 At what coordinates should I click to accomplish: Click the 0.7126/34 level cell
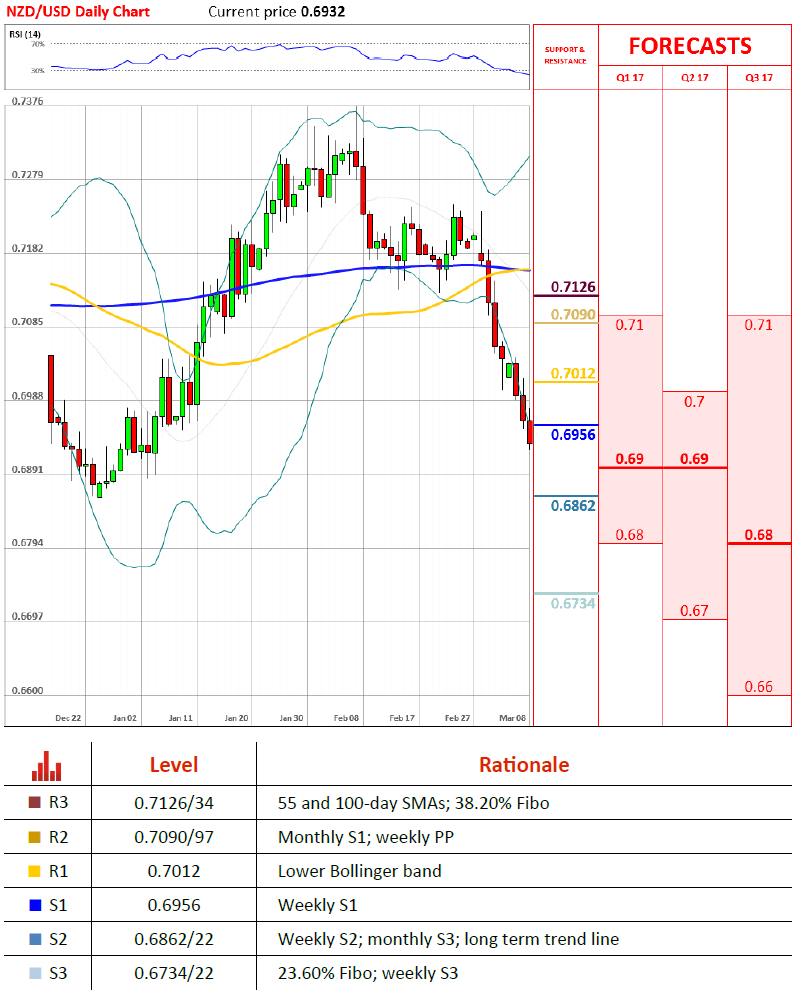174,803
